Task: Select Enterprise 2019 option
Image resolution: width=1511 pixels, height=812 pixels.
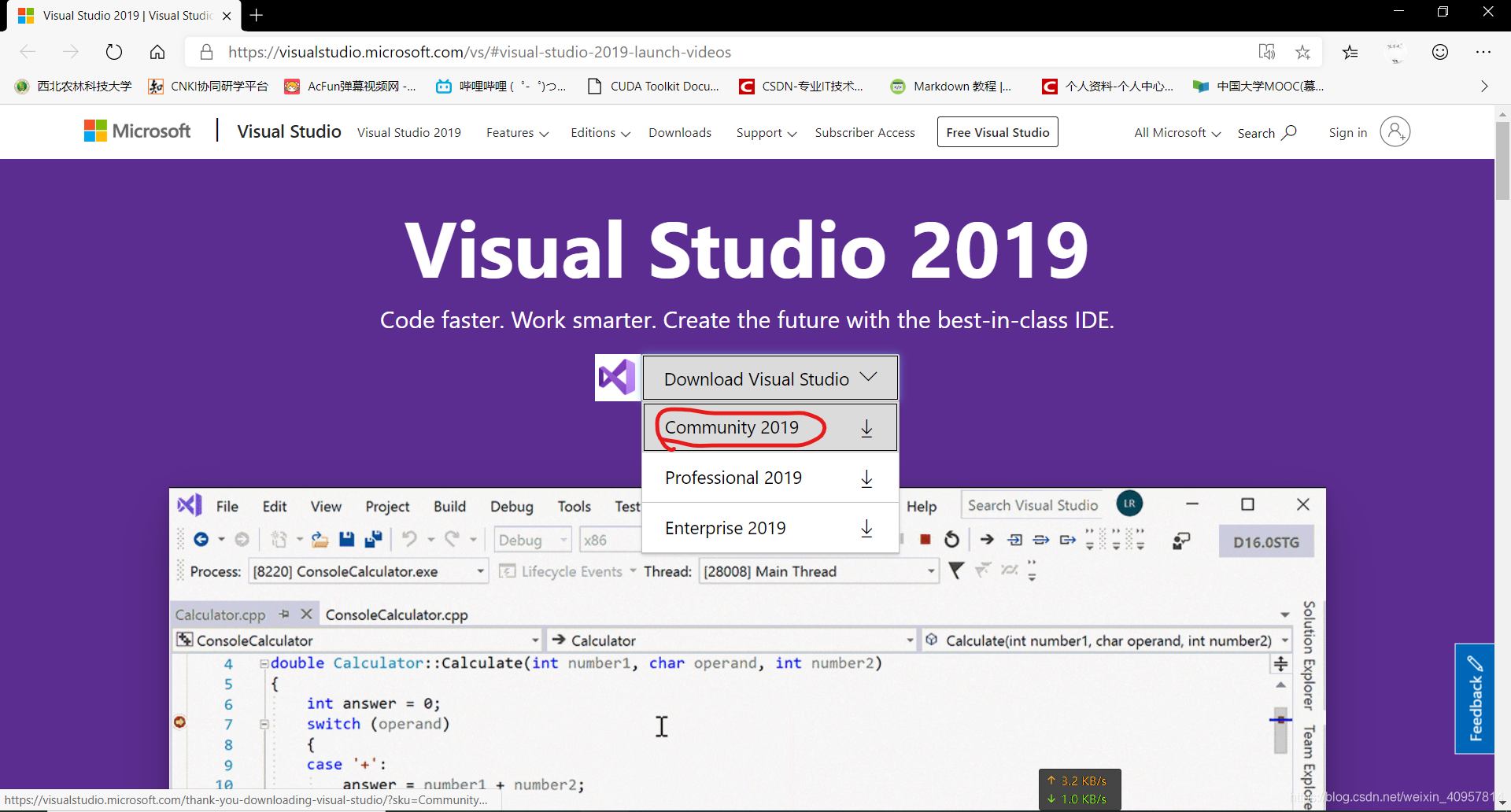Action: tap(770, 528)
